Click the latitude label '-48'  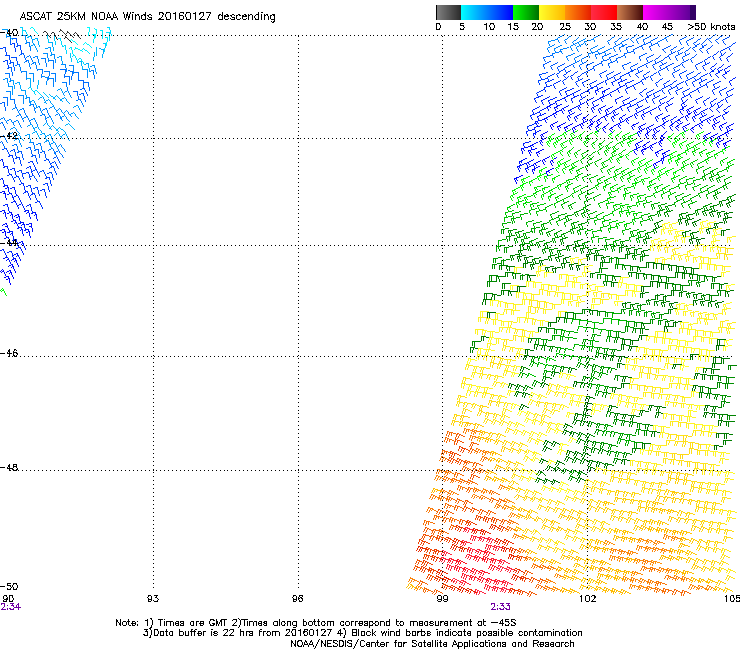[x=9, y=467]
